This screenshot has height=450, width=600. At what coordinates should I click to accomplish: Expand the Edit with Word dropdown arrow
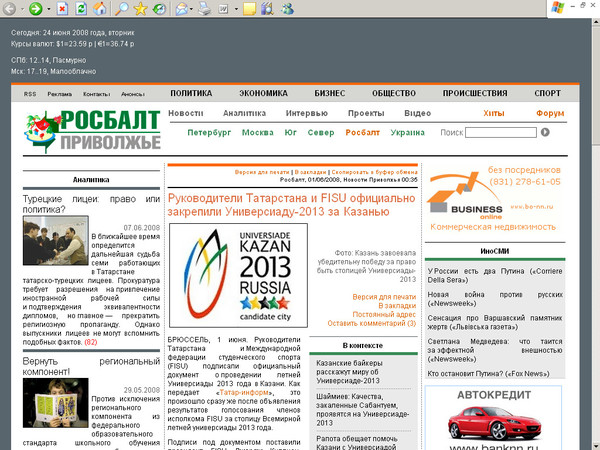(x=237, y=9)
